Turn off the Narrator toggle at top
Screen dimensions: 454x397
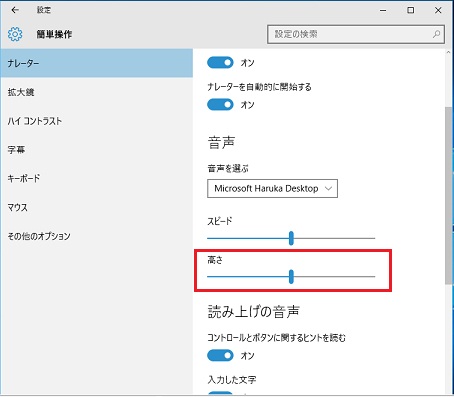point(220,62)
